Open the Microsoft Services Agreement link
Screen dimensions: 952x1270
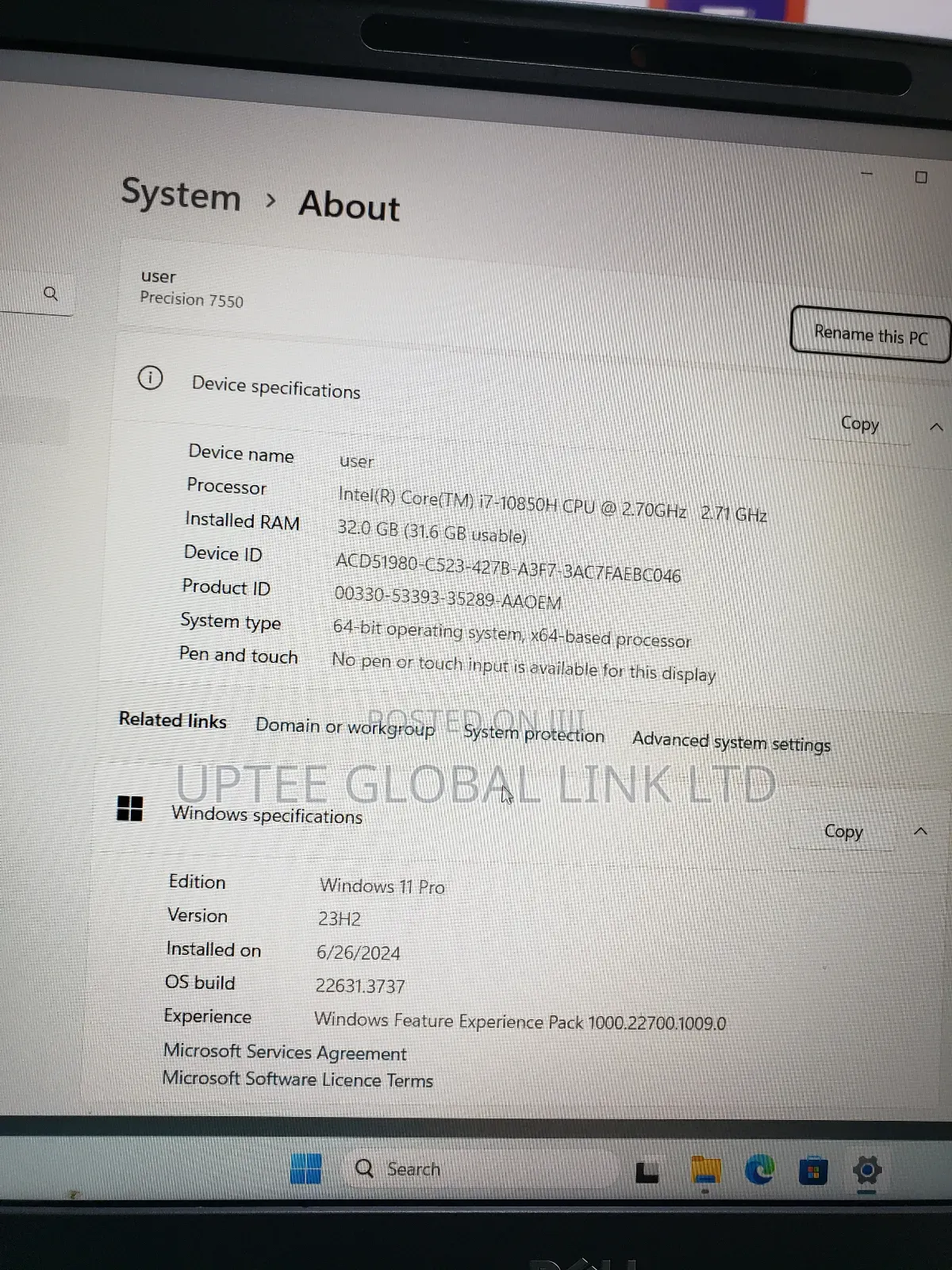coord(285,1053)
